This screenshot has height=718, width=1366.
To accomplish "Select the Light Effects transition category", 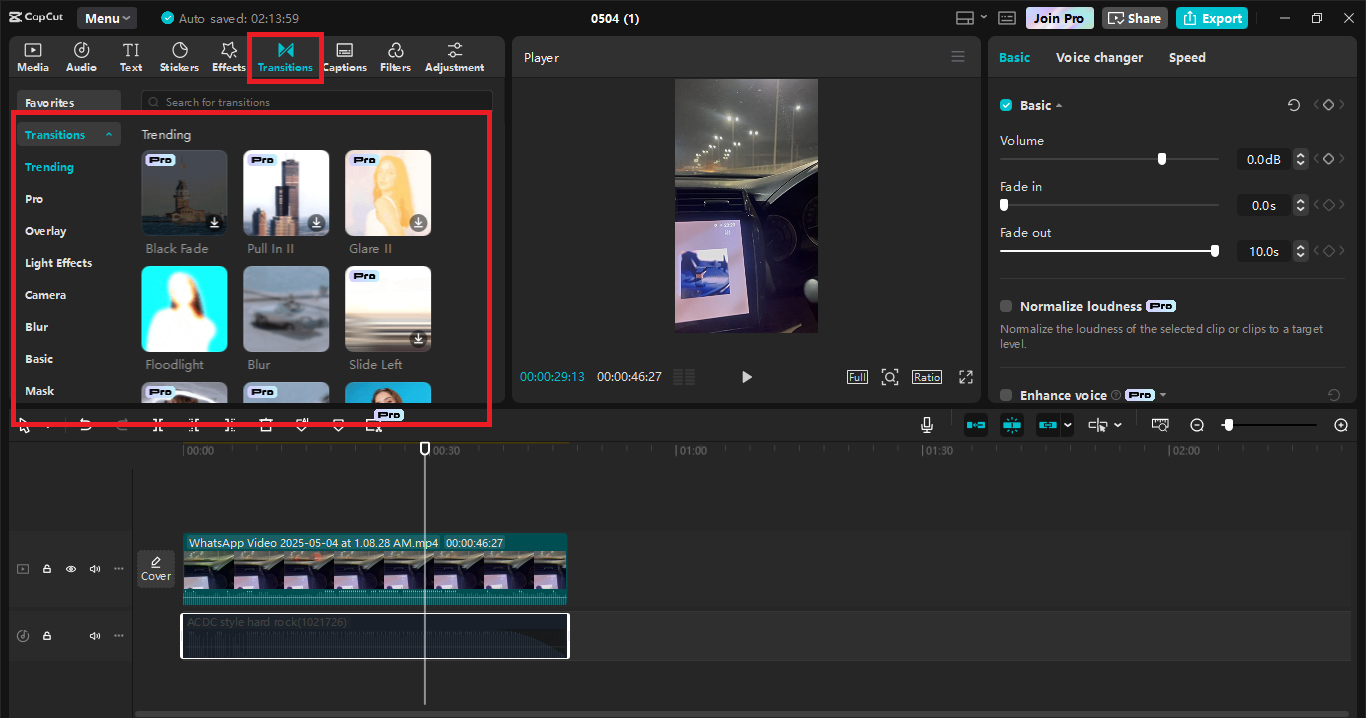I will (58, 263).
